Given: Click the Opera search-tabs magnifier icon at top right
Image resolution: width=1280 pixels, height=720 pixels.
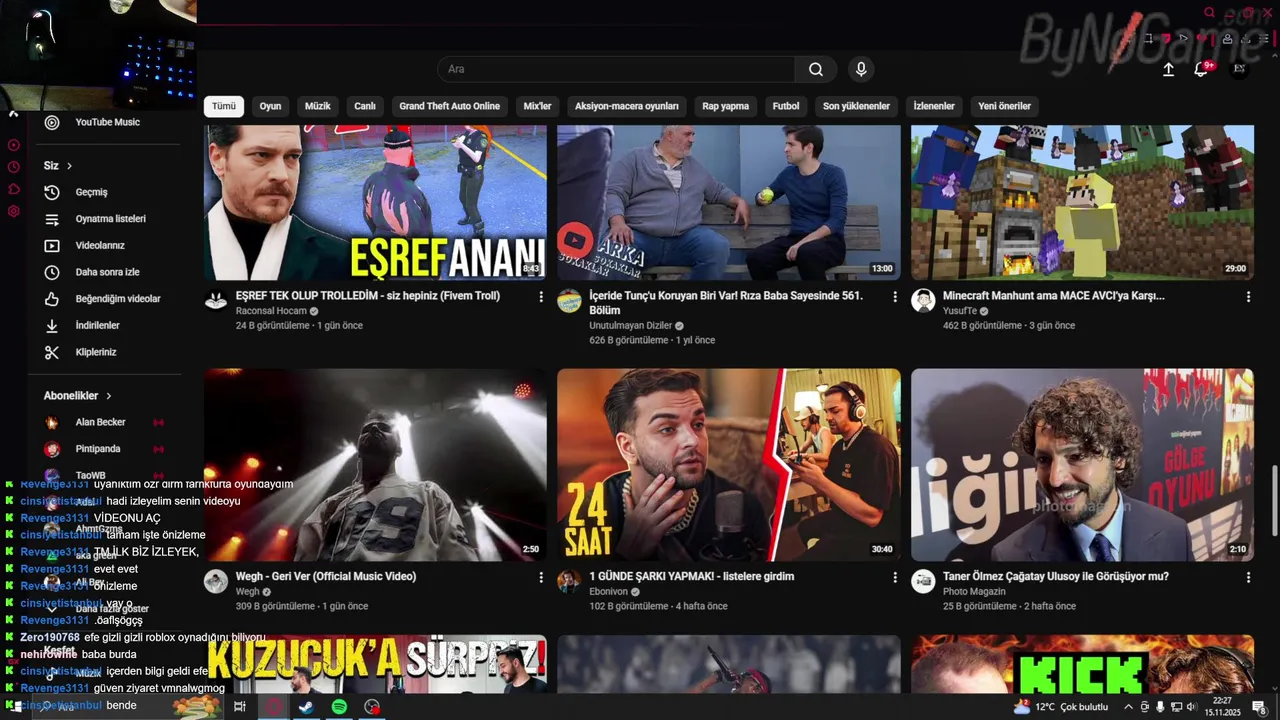Looking at the screenshot, I should click(x=1210, y=12).
